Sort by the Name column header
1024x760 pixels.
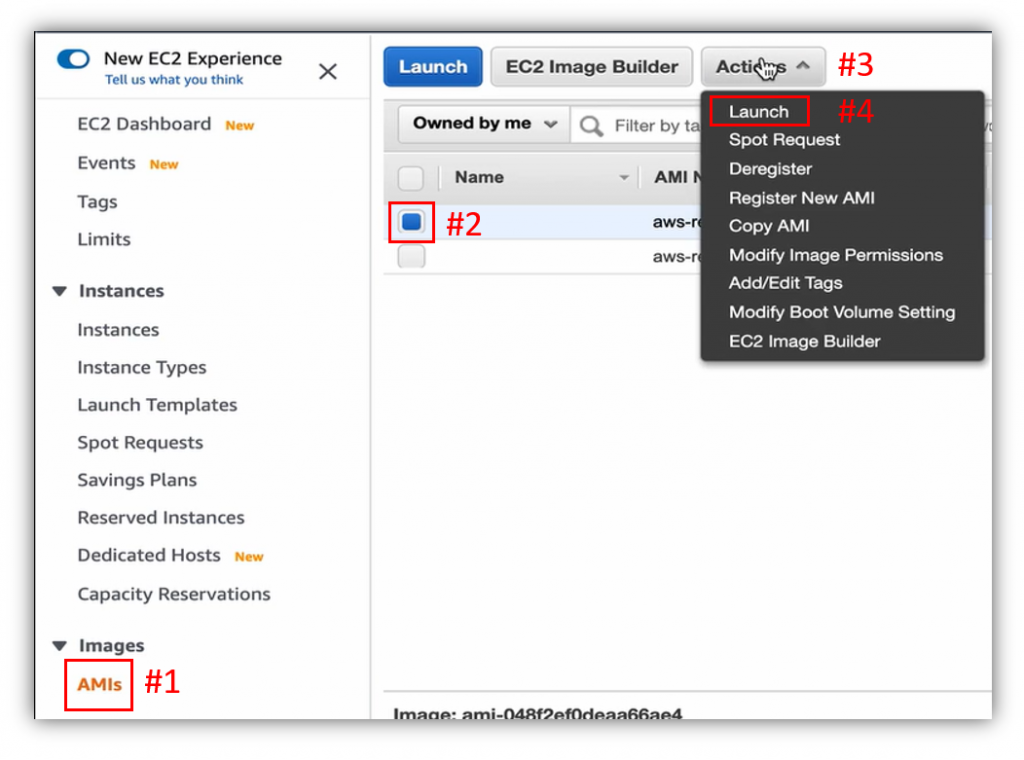point(479,177)
